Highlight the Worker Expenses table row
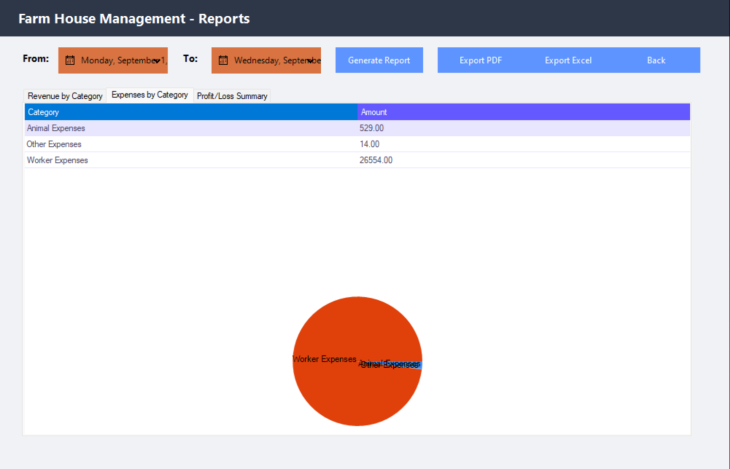This screenshot has height=469, width=730. coord(190,160)
